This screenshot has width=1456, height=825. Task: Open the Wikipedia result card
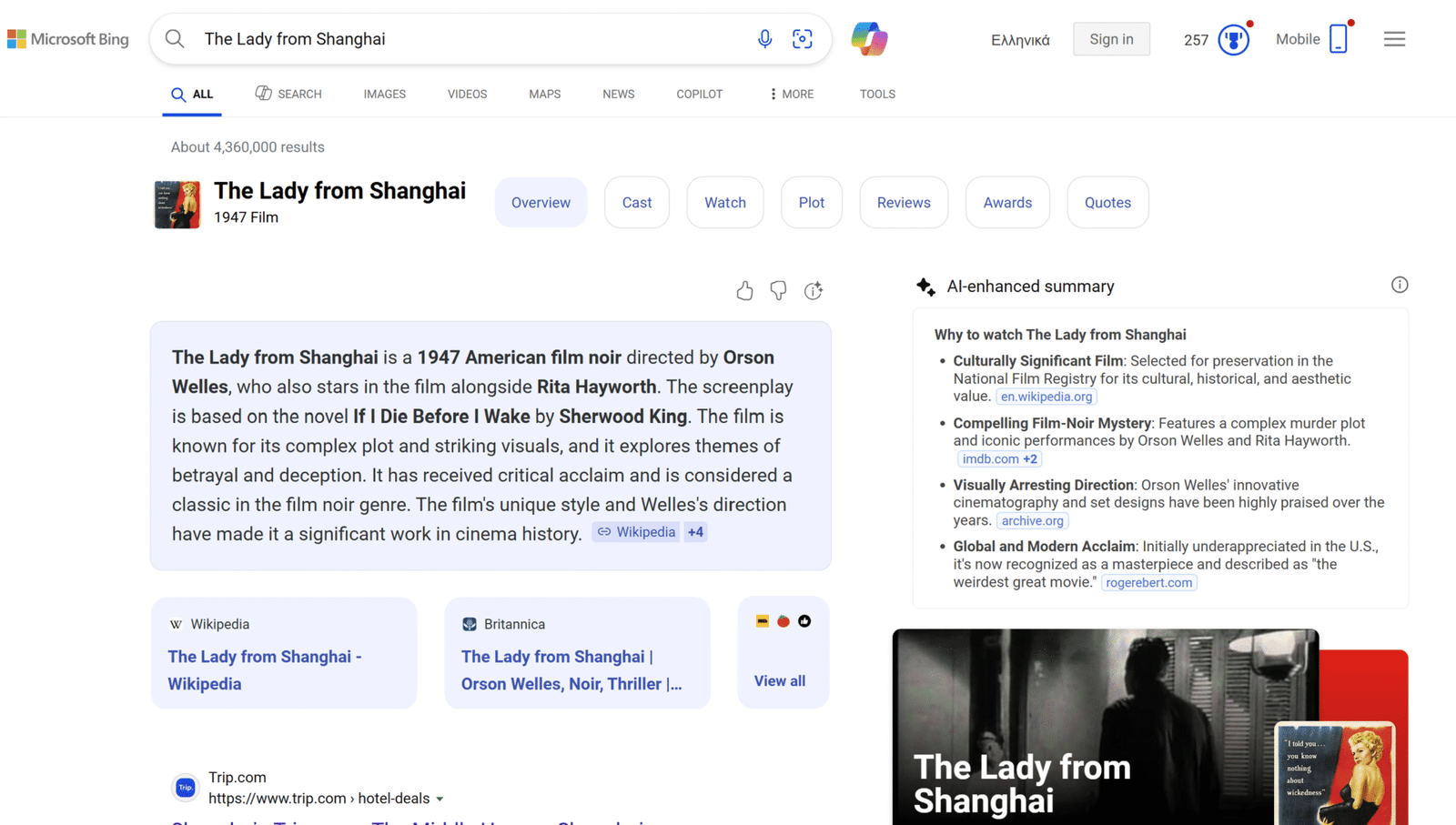point(284,653)
